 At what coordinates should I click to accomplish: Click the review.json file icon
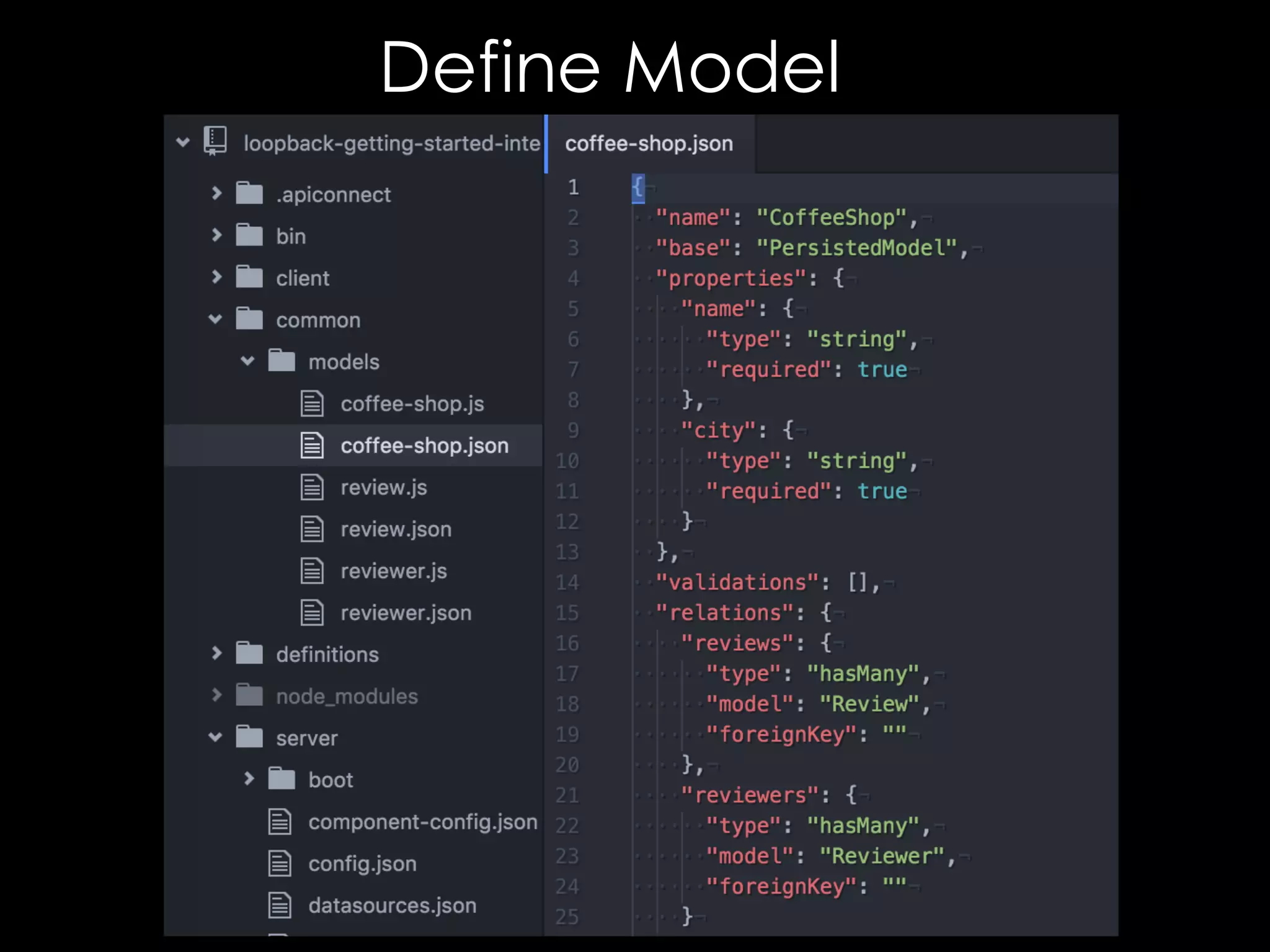[x=312, y=529]
